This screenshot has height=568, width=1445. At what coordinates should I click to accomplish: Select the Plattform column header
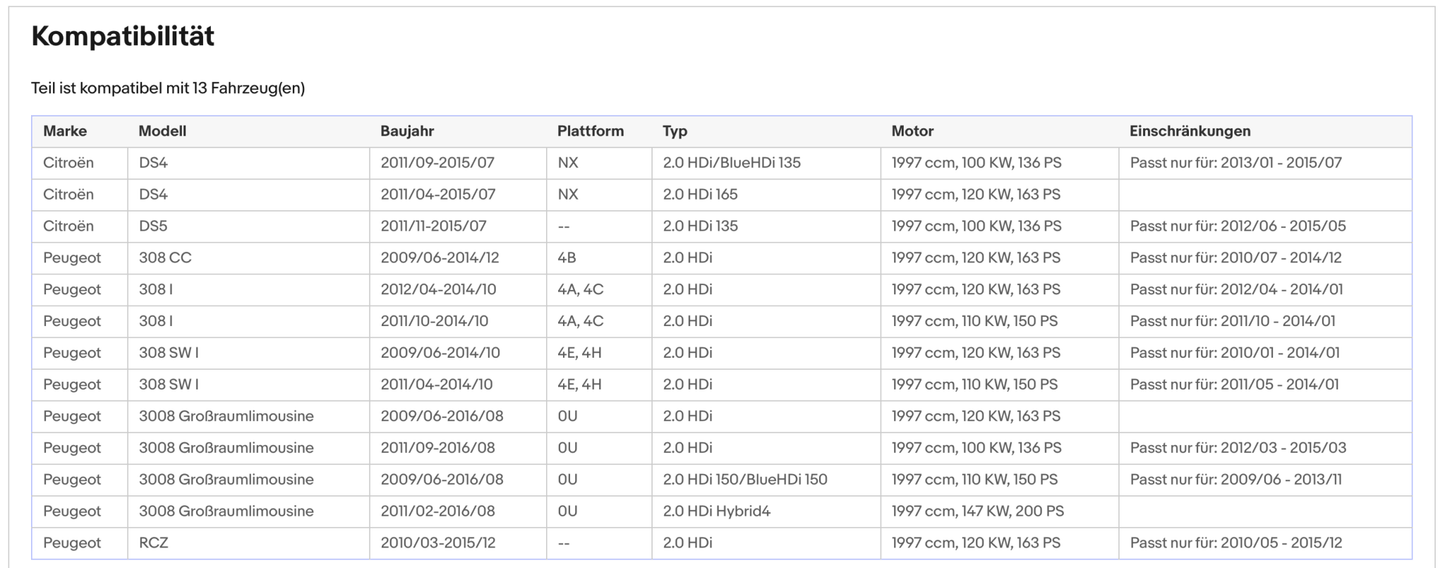590,131
